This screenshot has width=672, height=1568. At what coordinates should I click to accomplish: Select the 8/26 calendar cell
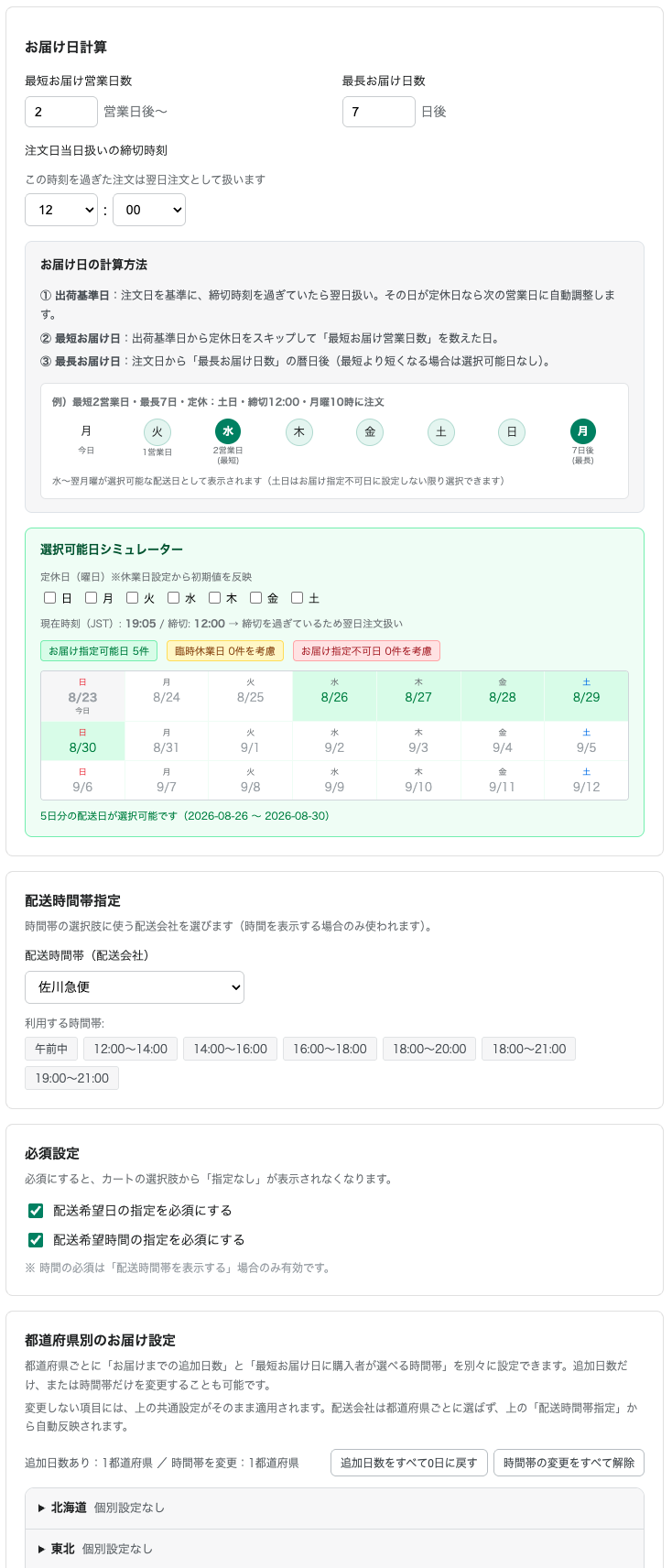point(334,696)
